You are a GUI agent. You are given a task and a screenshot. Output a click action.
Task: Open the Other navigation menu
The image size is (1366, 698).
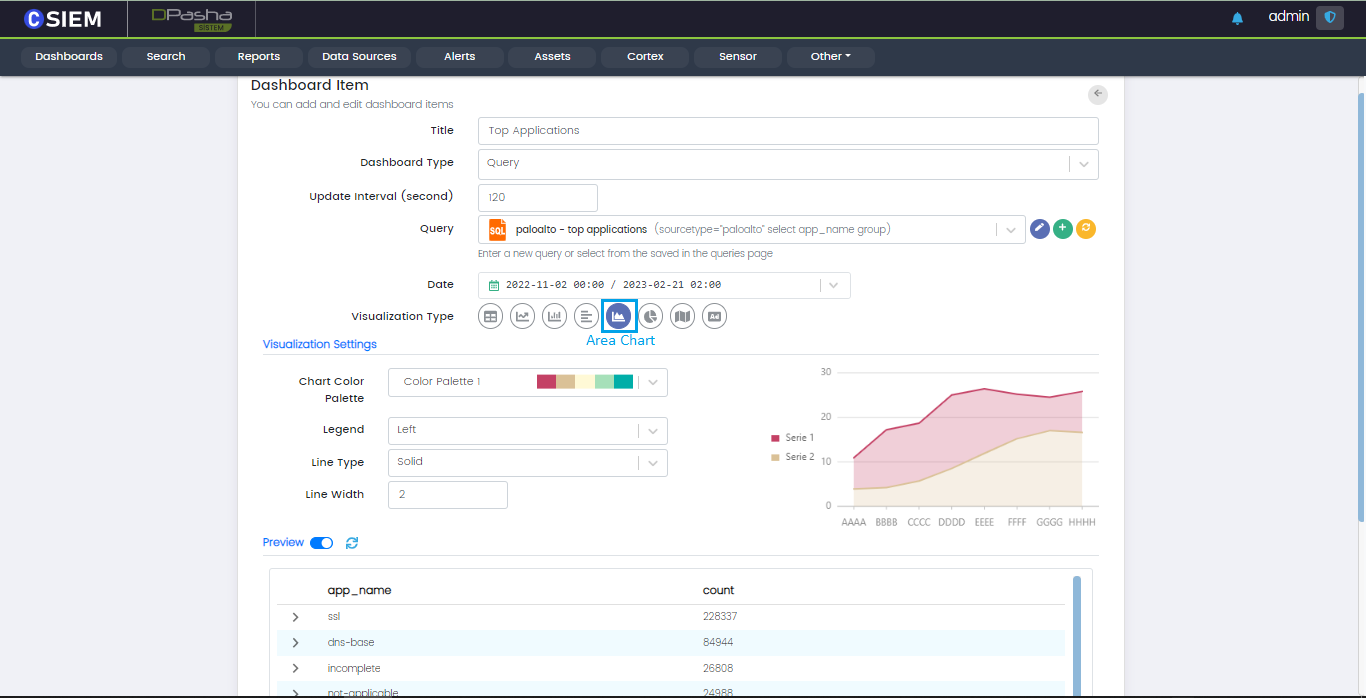click(830, 57)
